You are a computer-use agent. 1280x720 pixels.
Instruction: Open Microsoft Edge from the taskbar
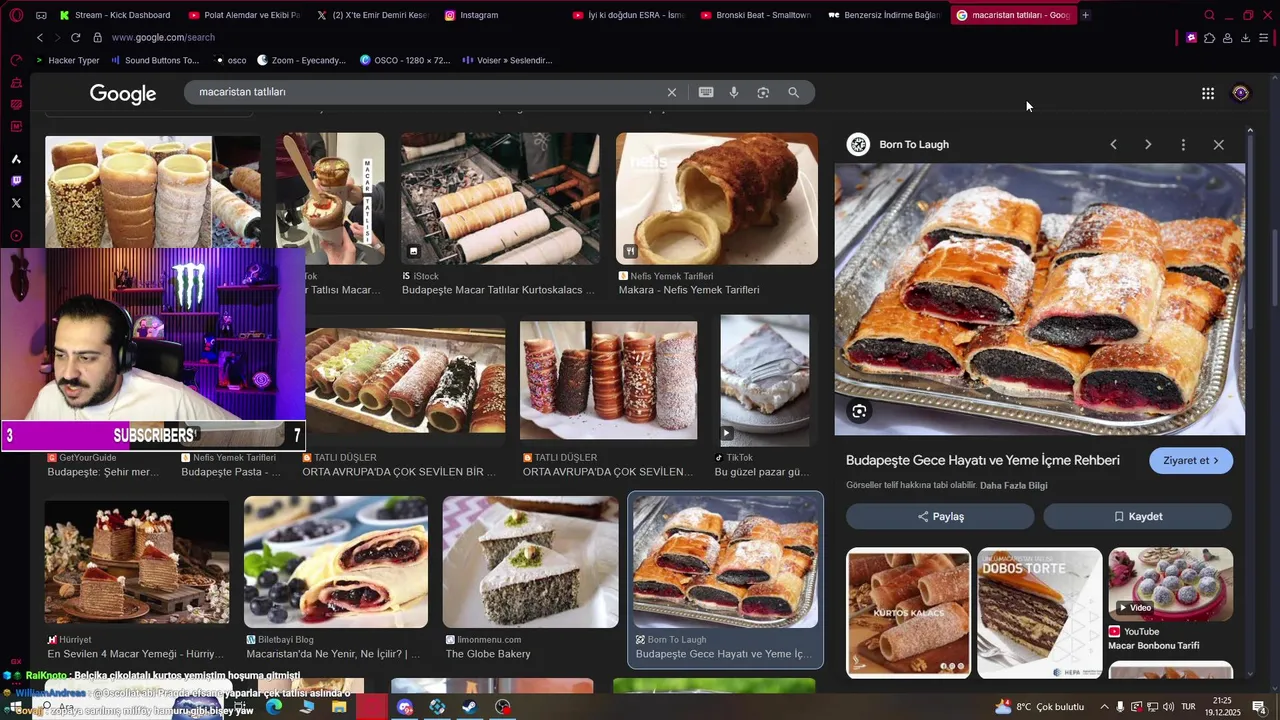(x=274, y=707)
